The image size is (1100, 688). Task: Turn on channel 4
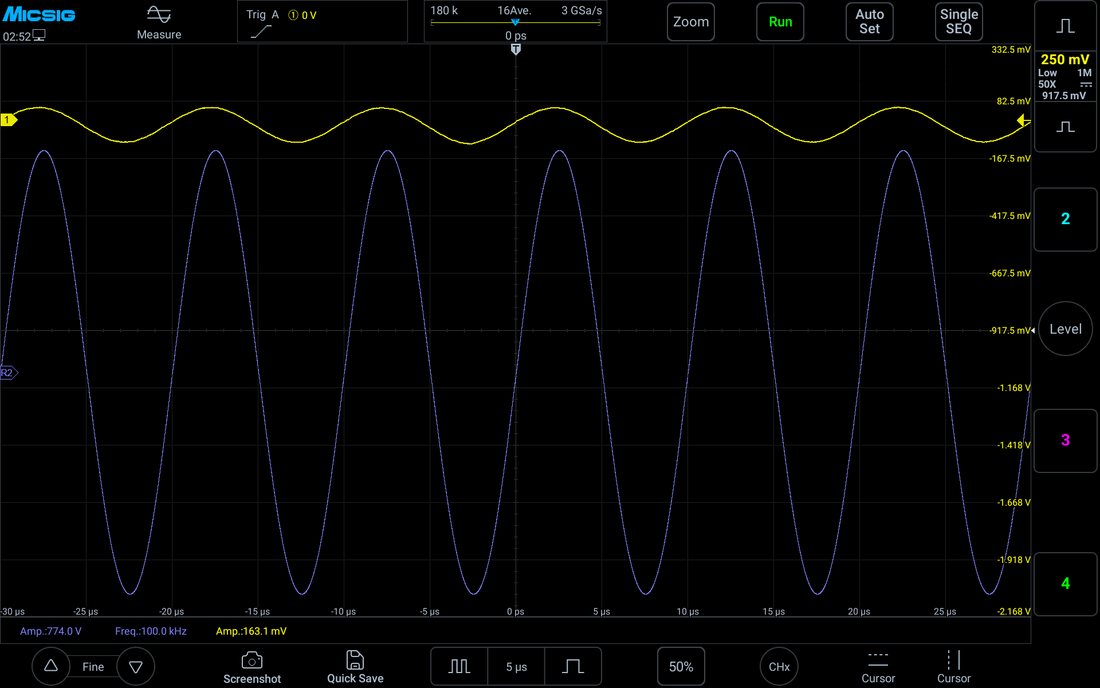coord(1065,584)
